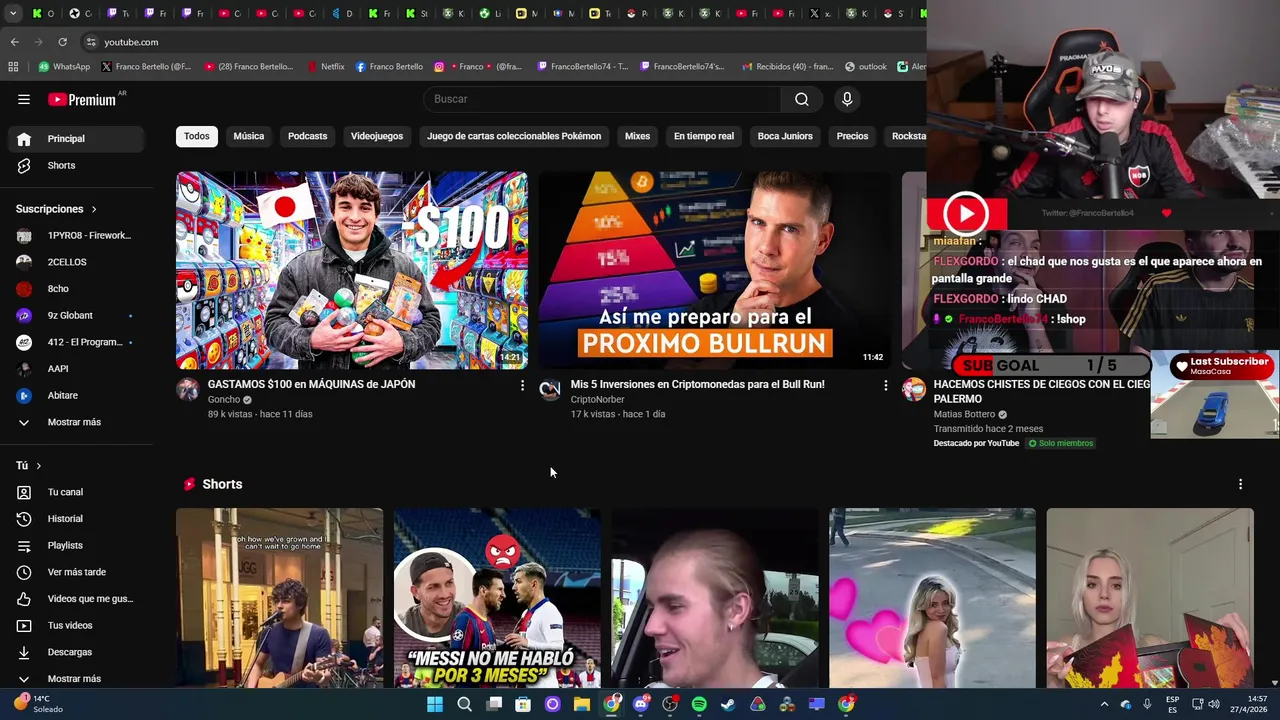This screenshot has width=1280, height=720.
Task: Click the search magnifier button
Action: (802, 99)
